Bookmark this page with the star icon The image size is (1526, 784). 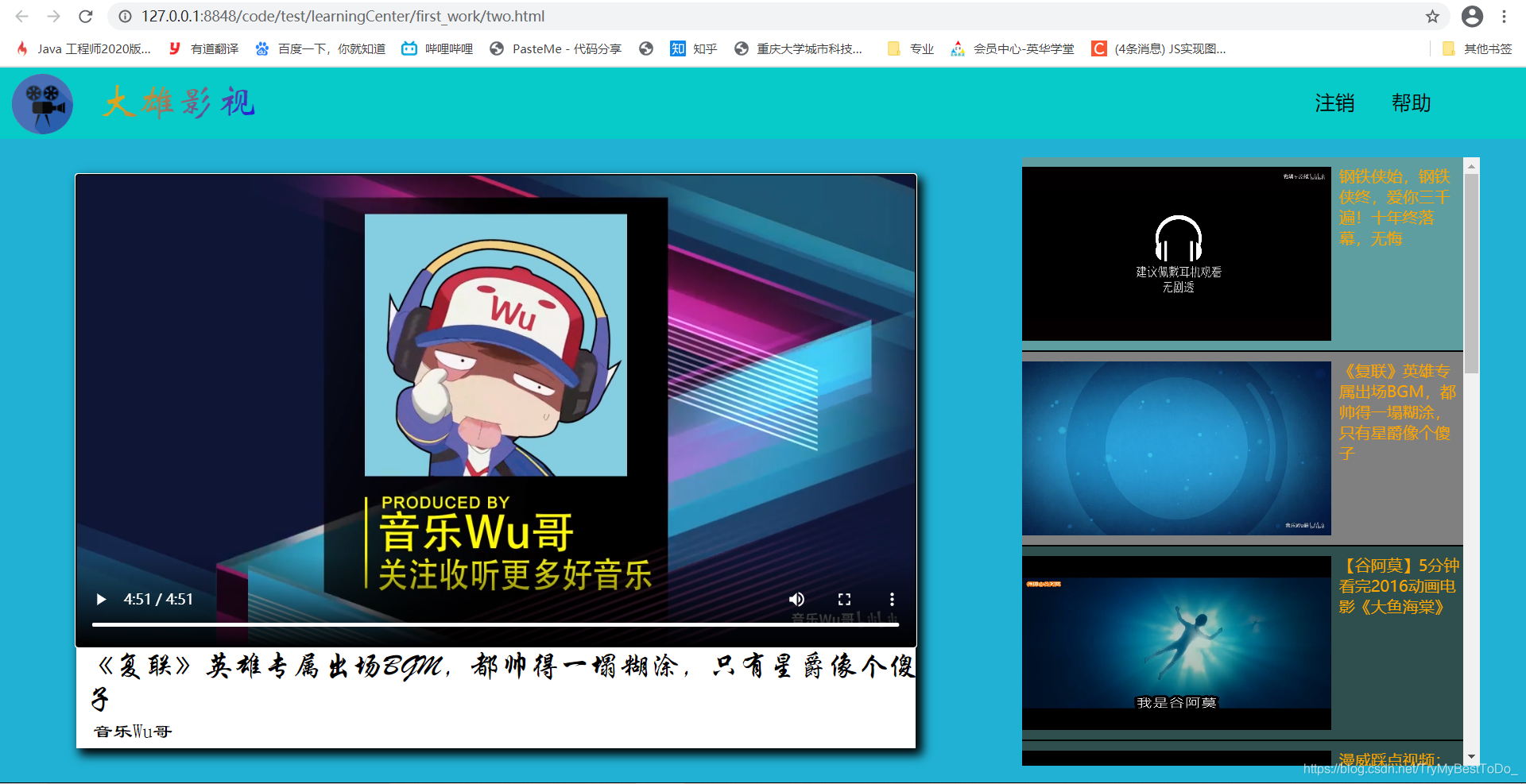[1432, 16]
